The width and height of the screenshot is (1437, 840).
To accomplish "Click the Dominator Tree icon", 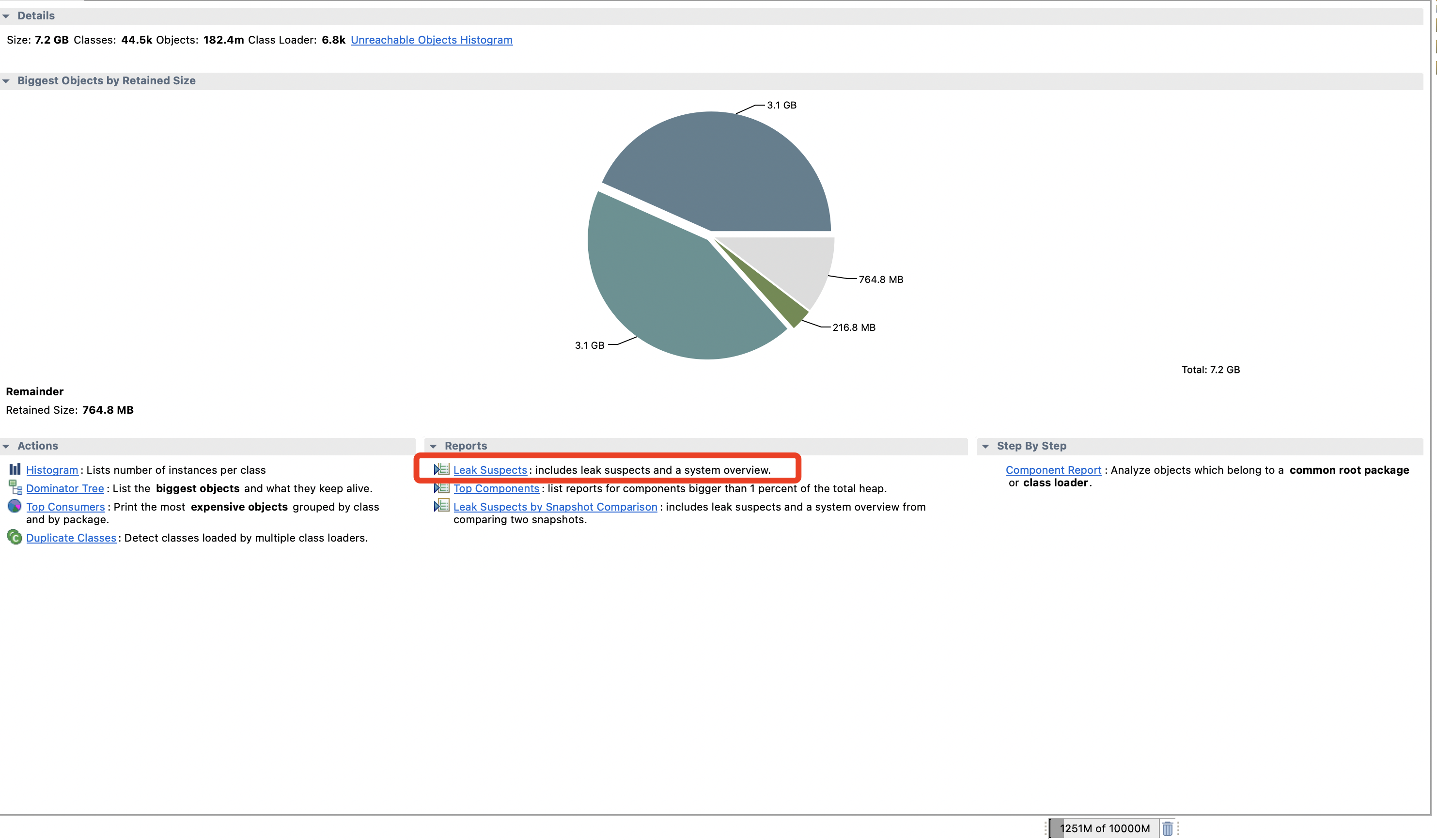I will click(x=15, y=487).
